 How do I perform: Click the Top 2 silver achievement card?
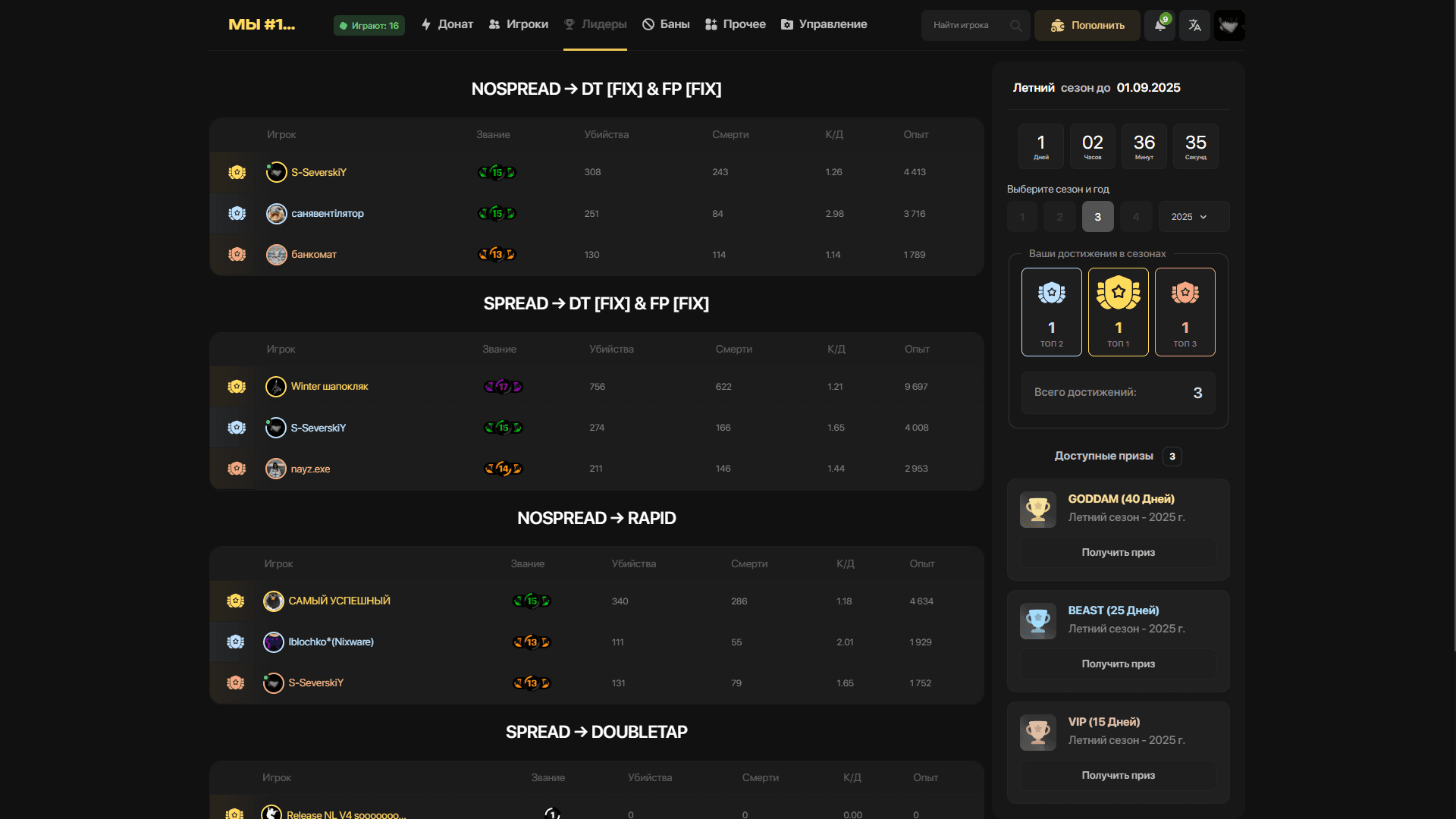click(1052, 312)
